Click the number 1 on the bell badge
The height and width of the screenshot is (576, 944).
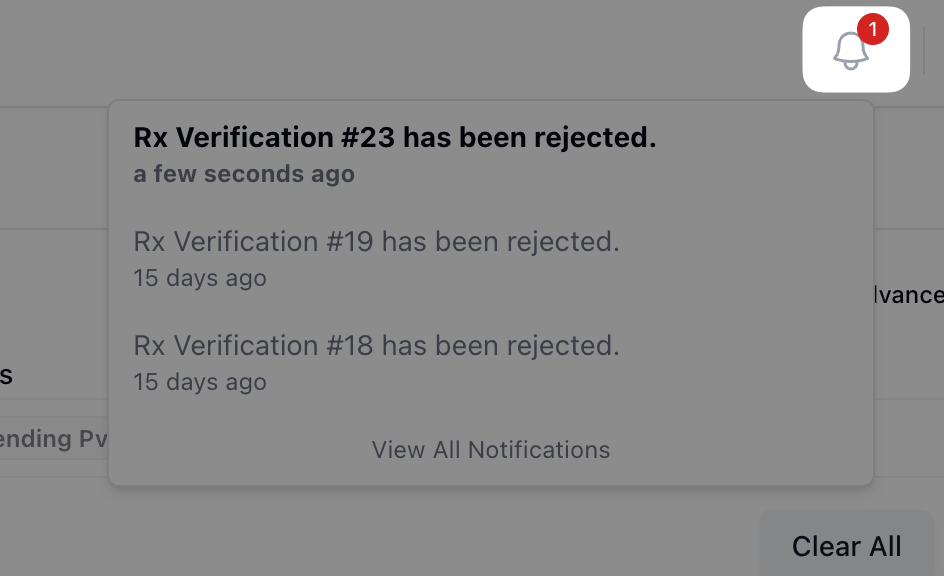(x=872, y=30)
